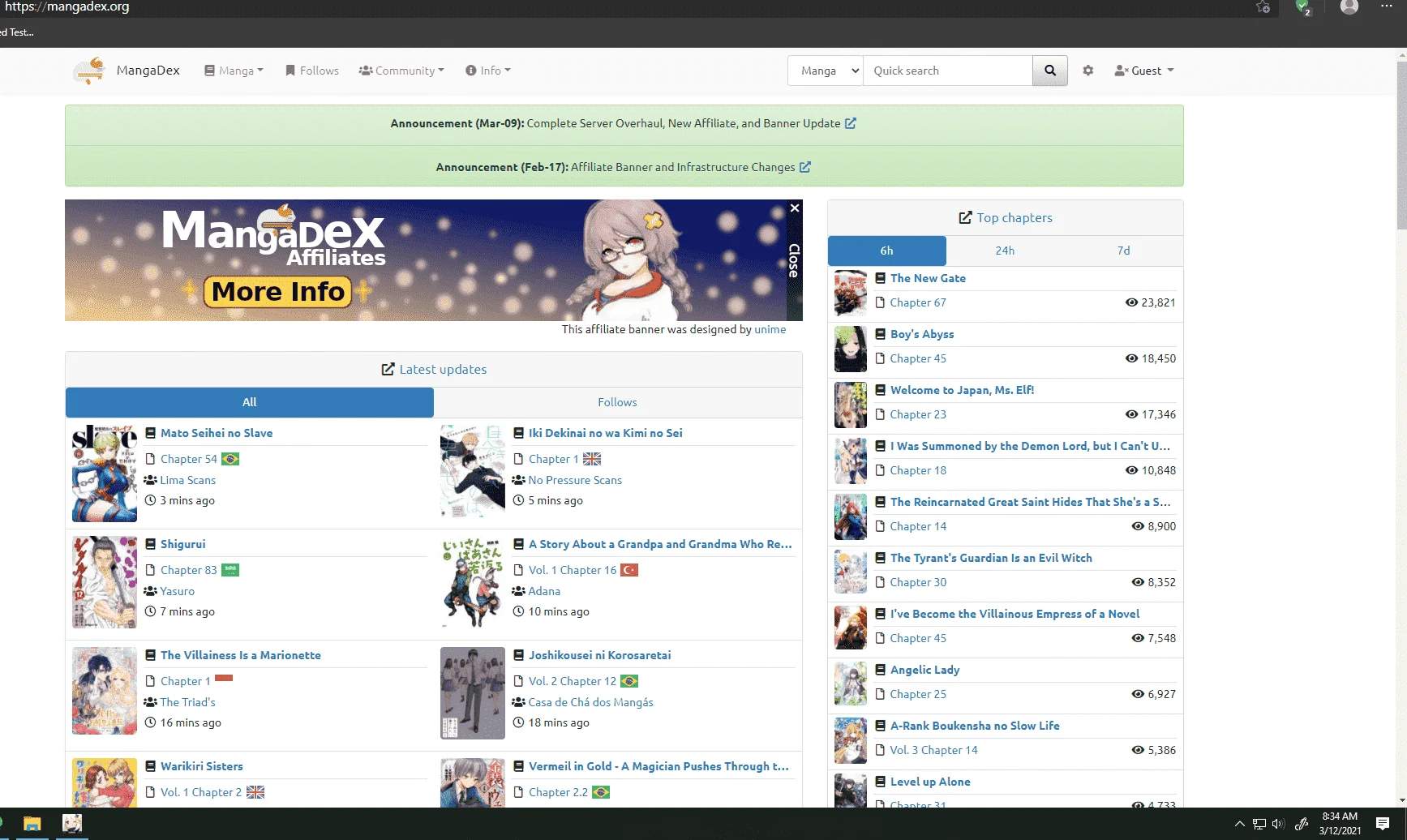This screenshot has height=840, width=1407.
Task: Click the taskbar anime app icon
Action: pyautogui.click(x=72, y=824)
